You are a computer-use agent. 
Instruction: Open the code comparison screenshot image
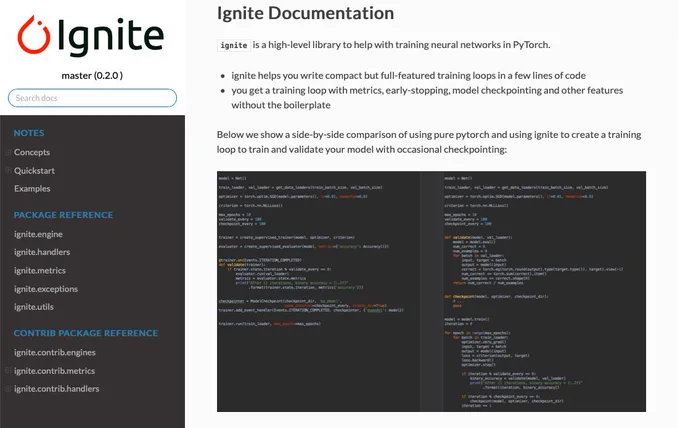[x=431, y=291]
